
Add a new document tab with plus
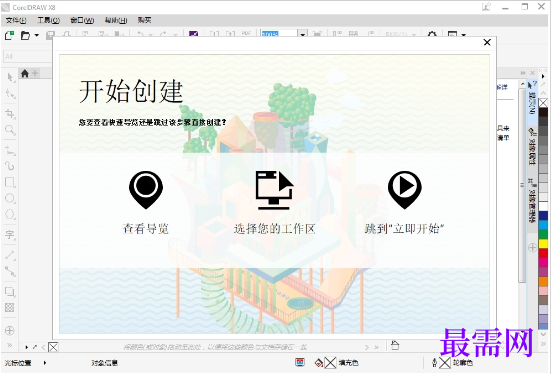(x=35, y=73)
